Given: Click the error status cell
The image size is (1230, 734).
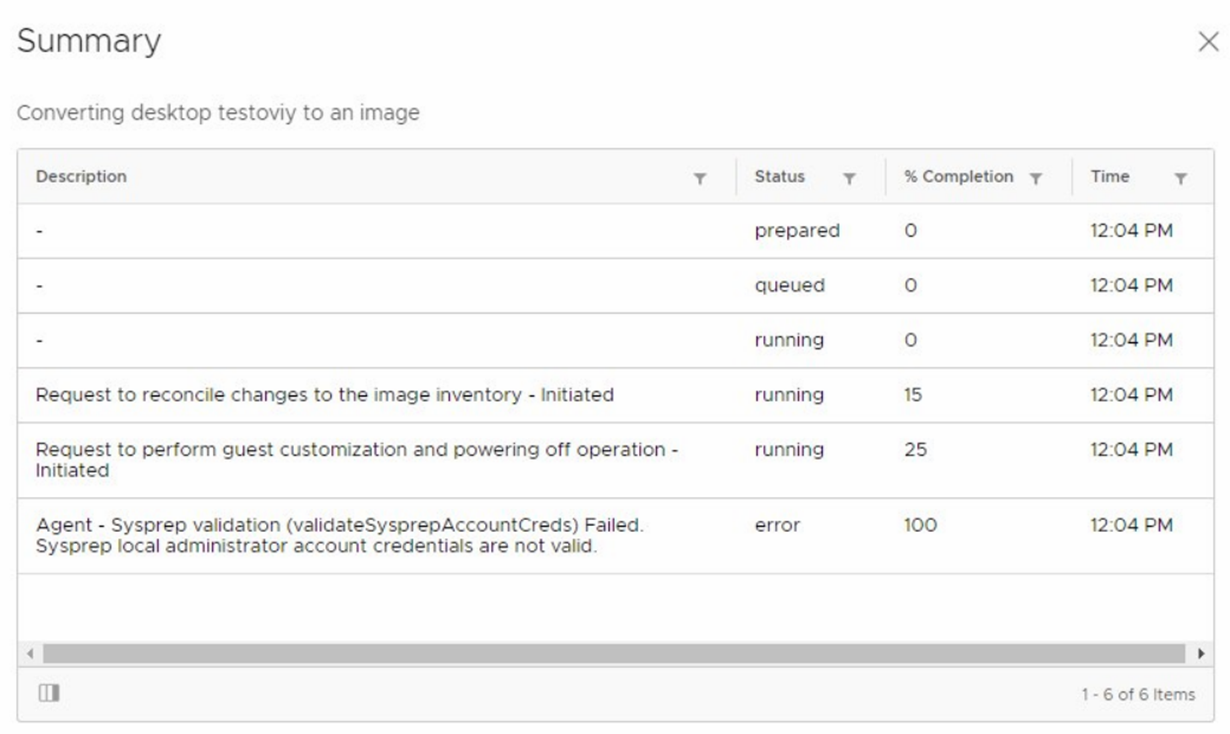Looking at the screenshot, I should pos(777,525).
